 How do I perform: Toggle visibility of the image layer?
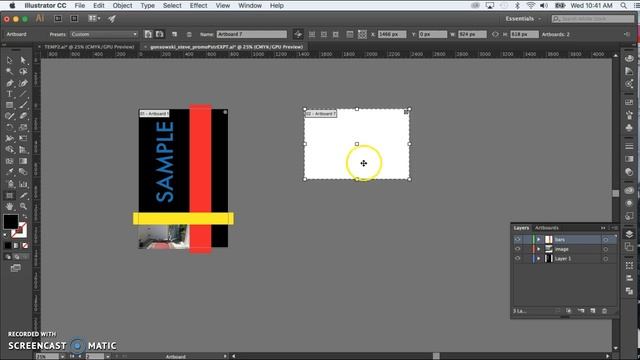point(518,249)
